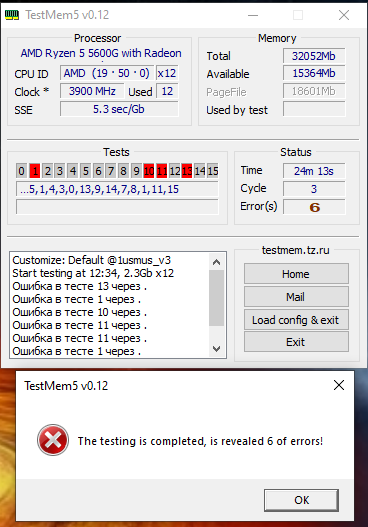This screenshot has width=368, height=527.
Task: Click the test sequence field
Action: click(x=117, y=189)
